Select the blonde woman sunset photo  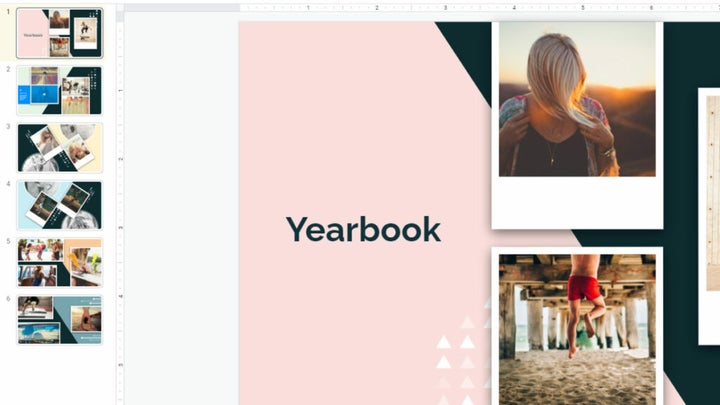577,98
